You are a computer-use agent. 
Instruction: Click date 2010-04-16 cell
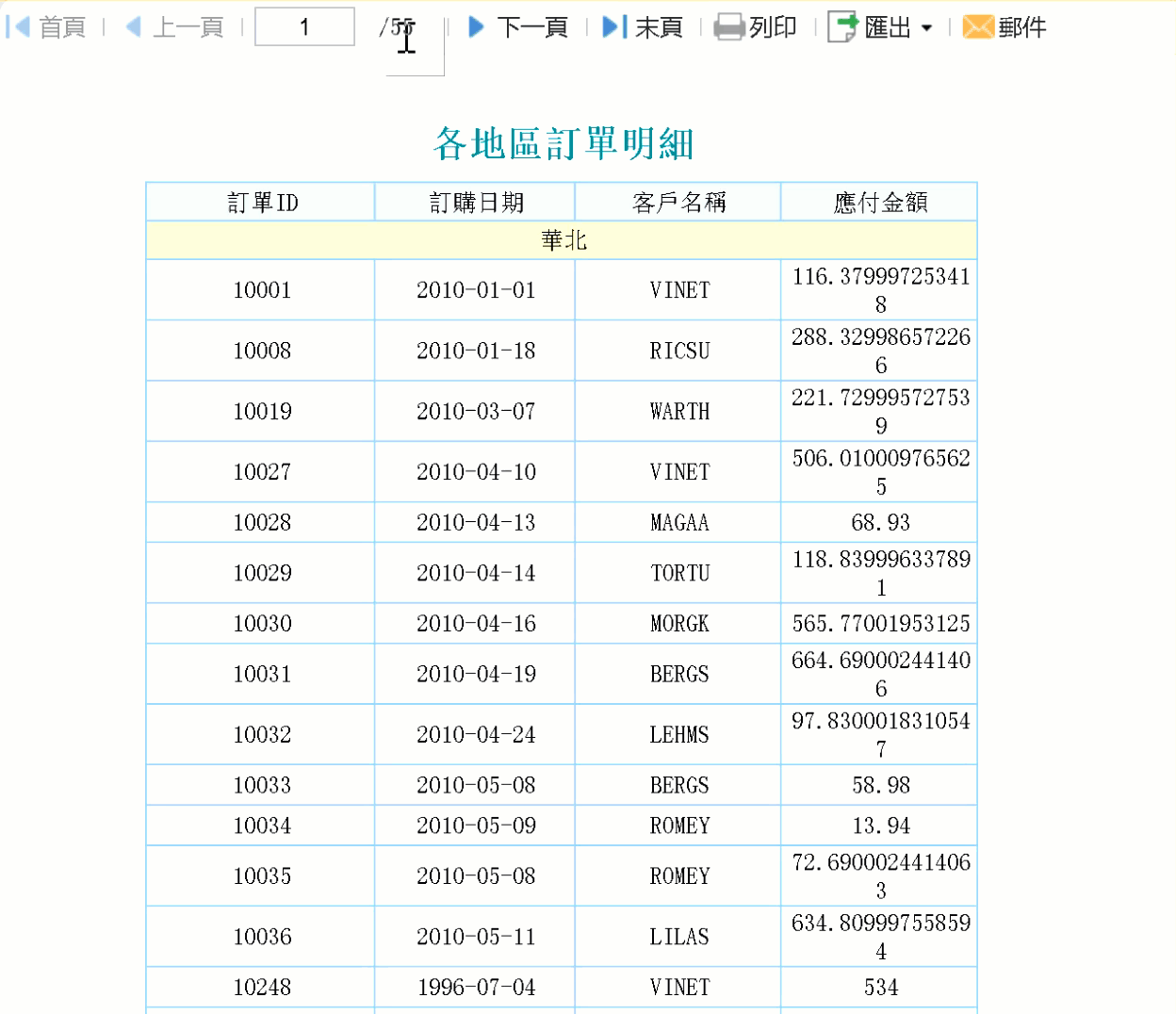coord(475,623)
